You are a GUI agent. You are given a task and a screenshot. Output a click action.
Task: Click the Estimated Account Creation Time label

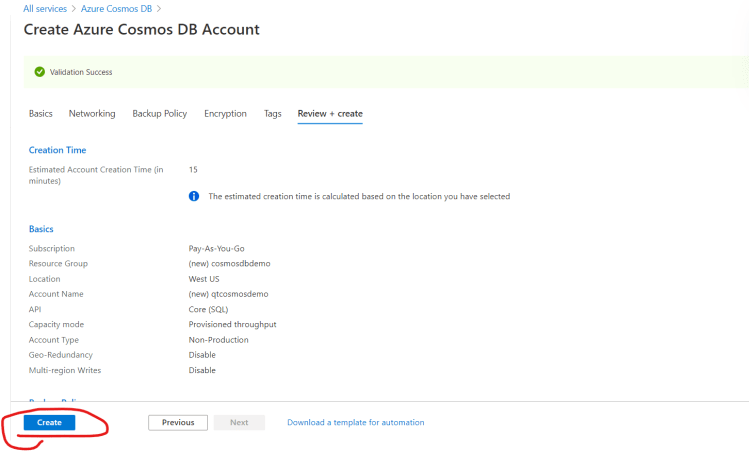(x=96, y=175)
